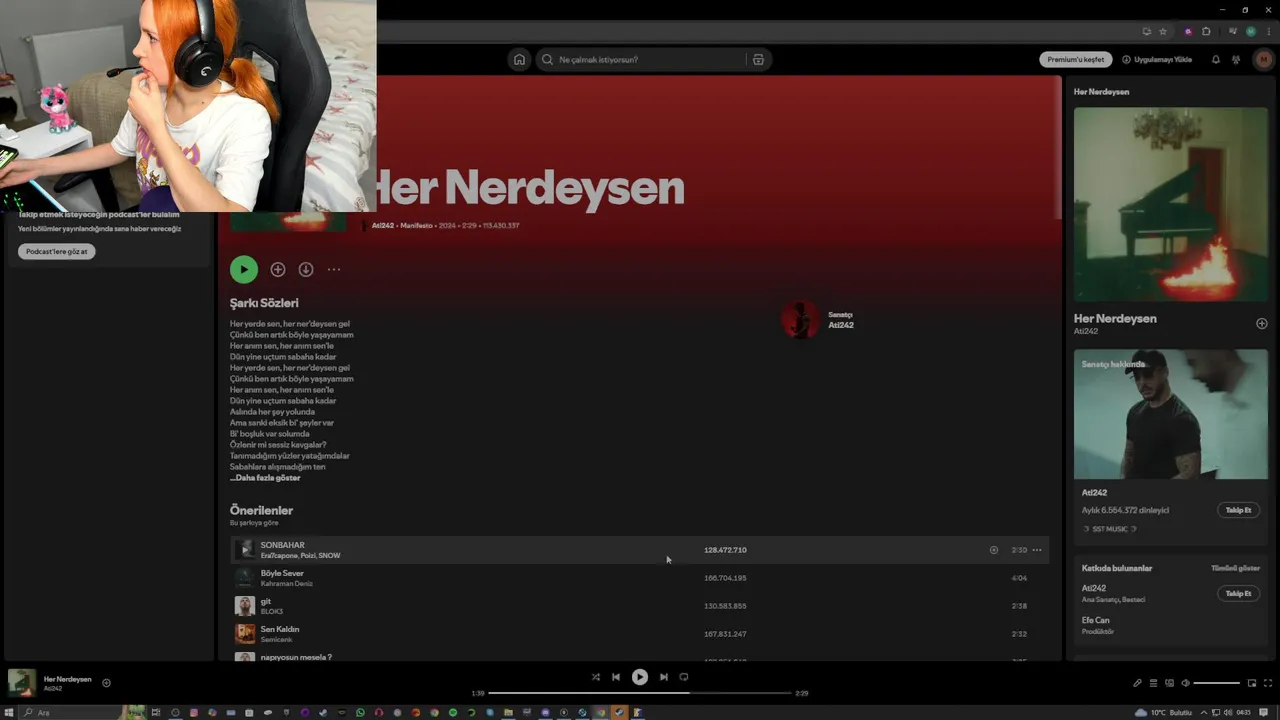Open the Chrome three-dot menu
Image resolution: width=1280 pixels, height=720 pixels.
(1268, 31)
